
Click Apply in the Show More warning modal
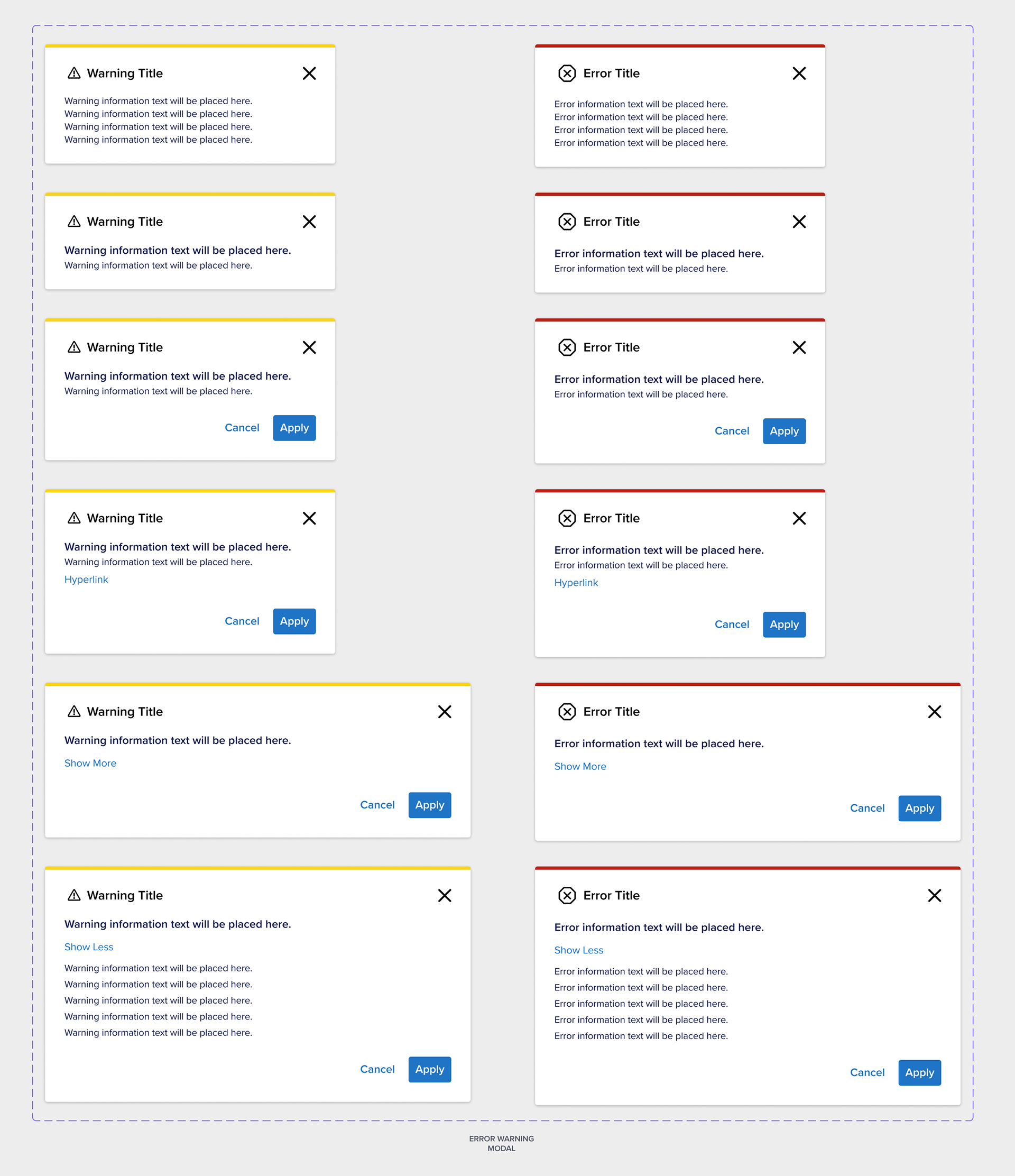pos(429,805)
